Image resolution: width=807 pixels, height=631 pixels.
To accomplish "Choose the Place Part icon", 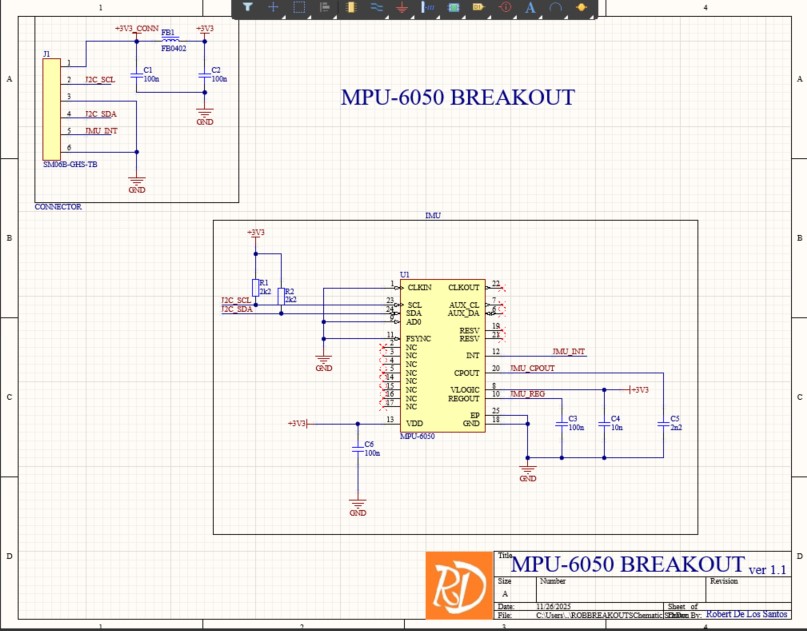I will [x=351, y=8].
